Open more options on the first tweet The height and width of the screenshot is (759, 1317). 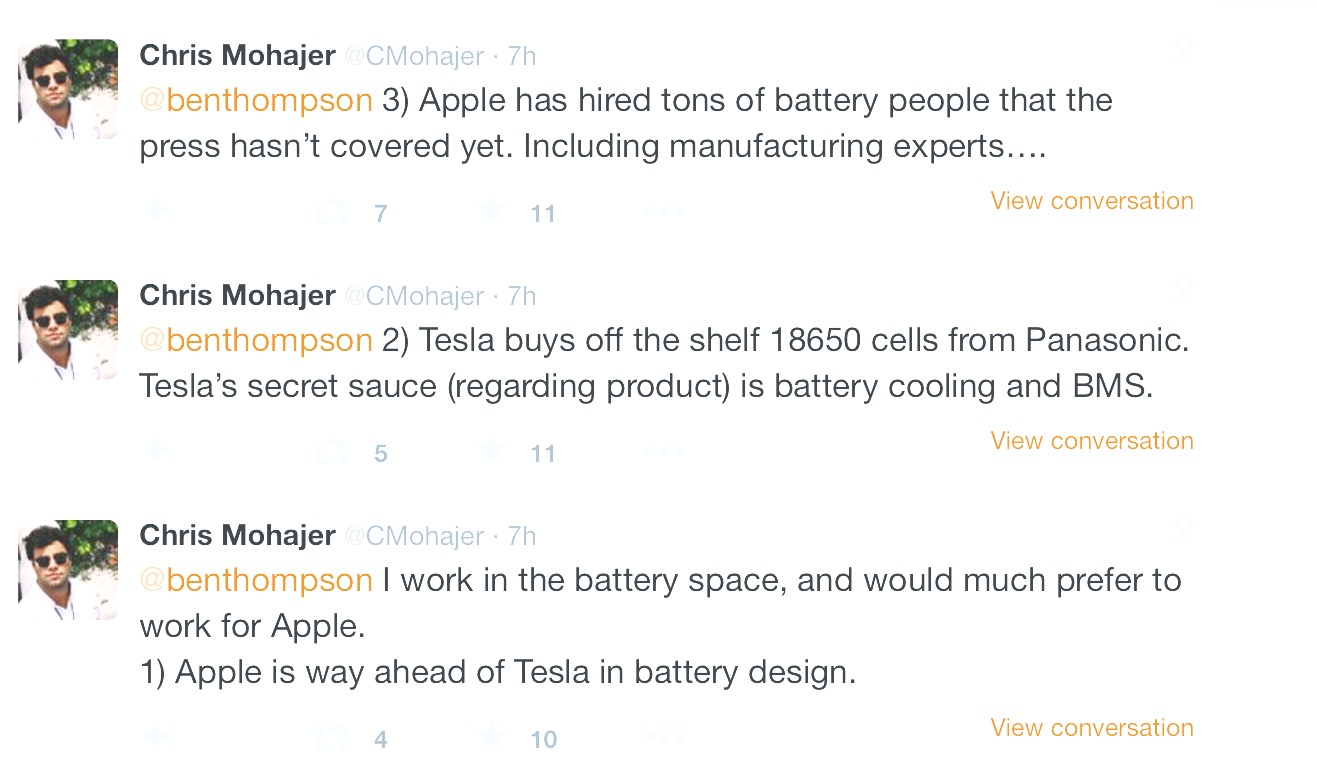point(665,213)
